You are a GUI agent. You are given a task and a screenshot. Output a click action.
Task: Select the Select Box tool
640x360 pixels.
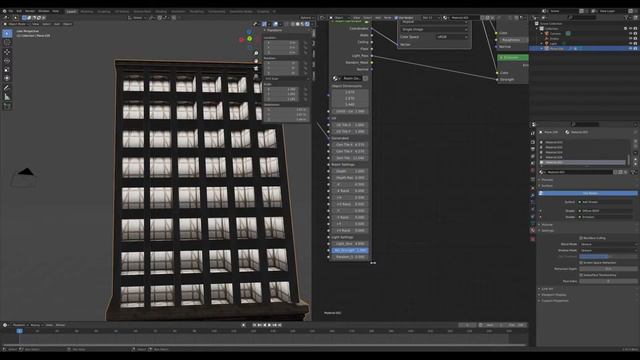[x=7, y=33]
